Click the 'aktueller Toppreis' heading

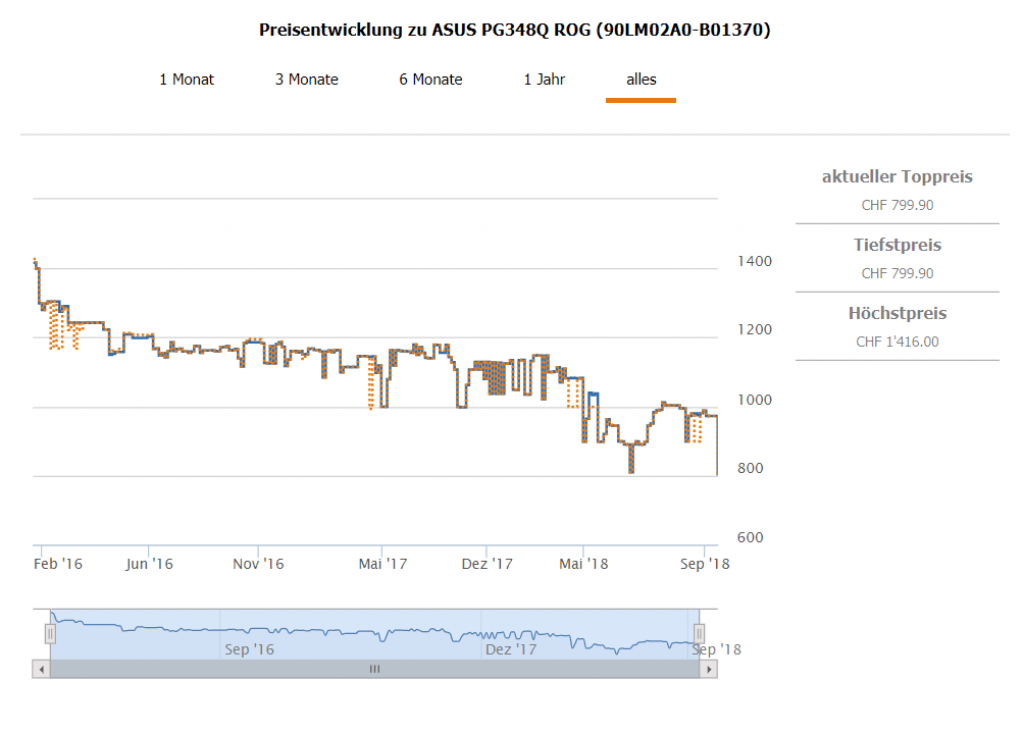tap(897, 177)
